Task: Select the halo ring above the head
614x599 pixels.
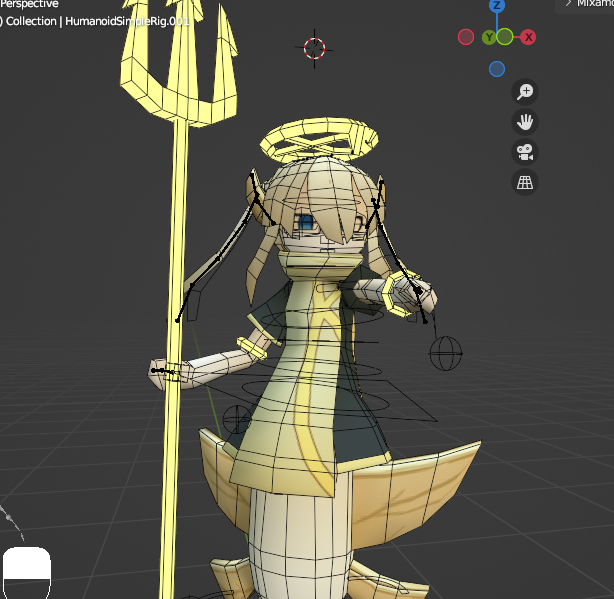Action: pos(319,139)
